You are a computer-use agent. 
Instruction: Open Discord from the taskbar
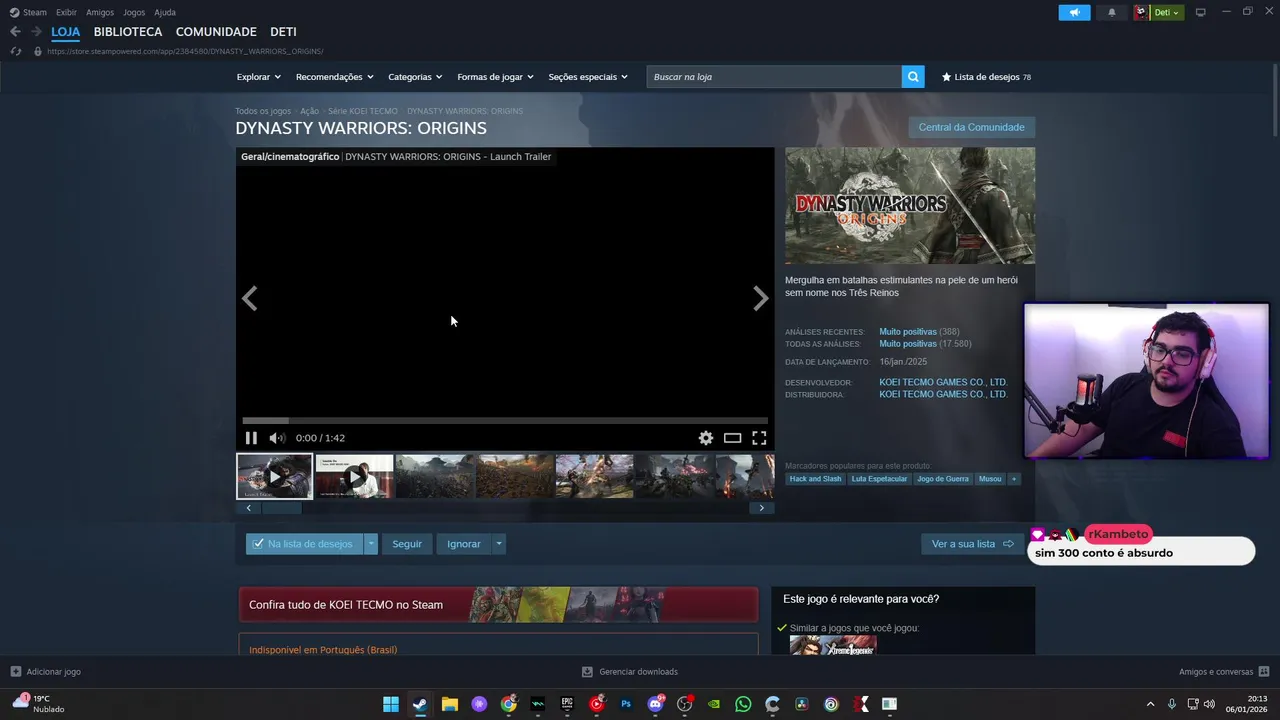[656, 704]
